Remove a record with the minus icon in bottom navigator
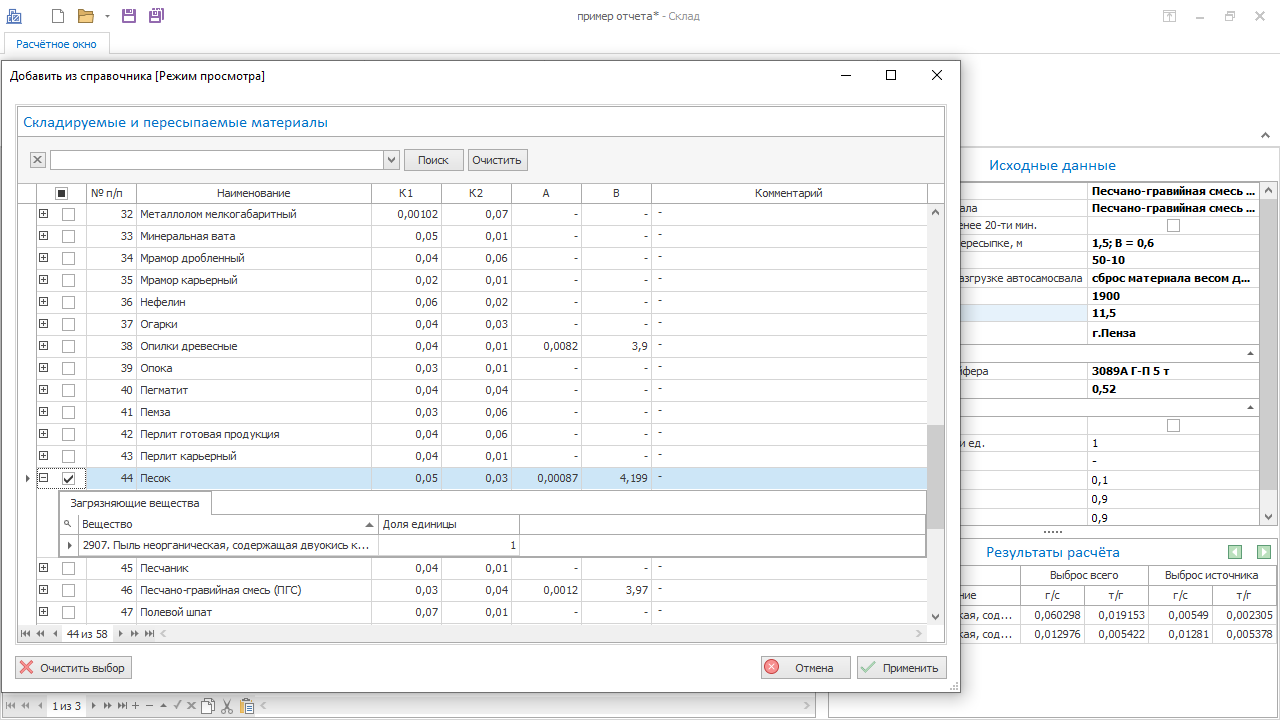 [149, 706]
